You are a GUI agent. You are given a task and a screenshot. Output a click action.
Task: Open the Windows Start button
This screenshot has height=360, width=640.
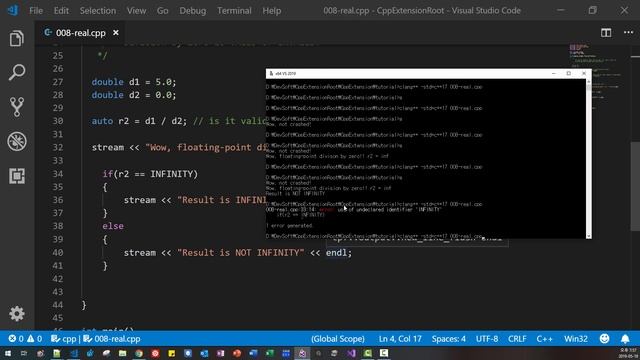pos(8,353)
